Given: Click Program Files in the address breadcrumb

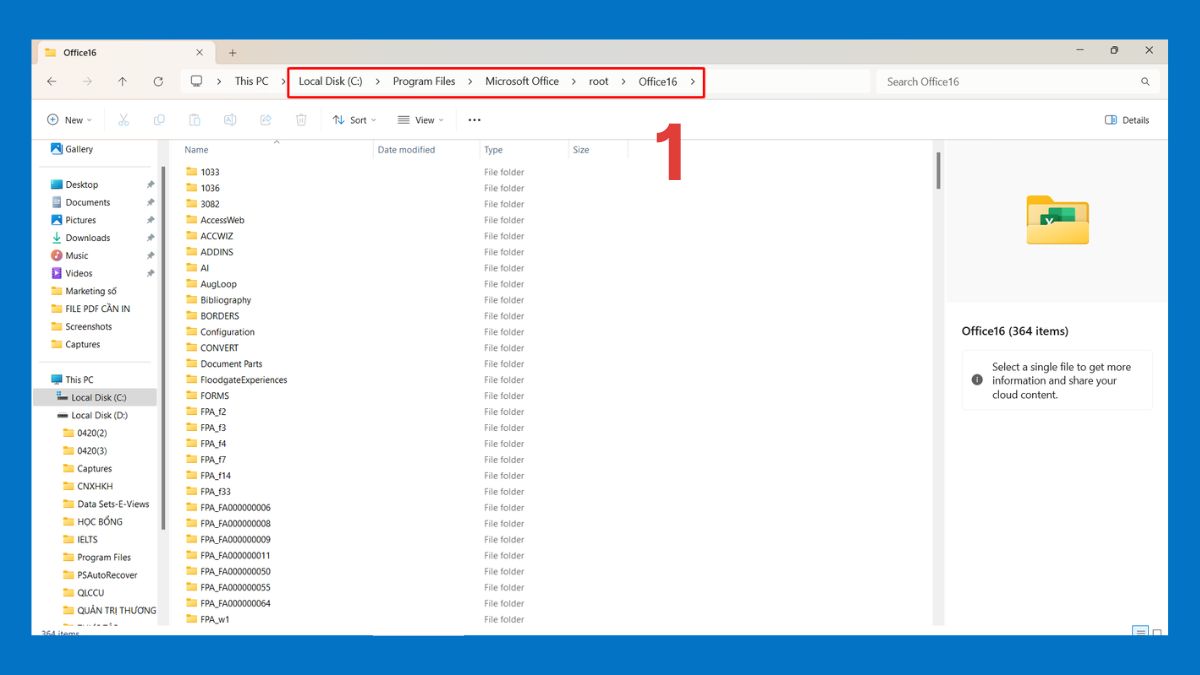Looking at the screenshot, I should pyautogui.click(x=423, y=82).
